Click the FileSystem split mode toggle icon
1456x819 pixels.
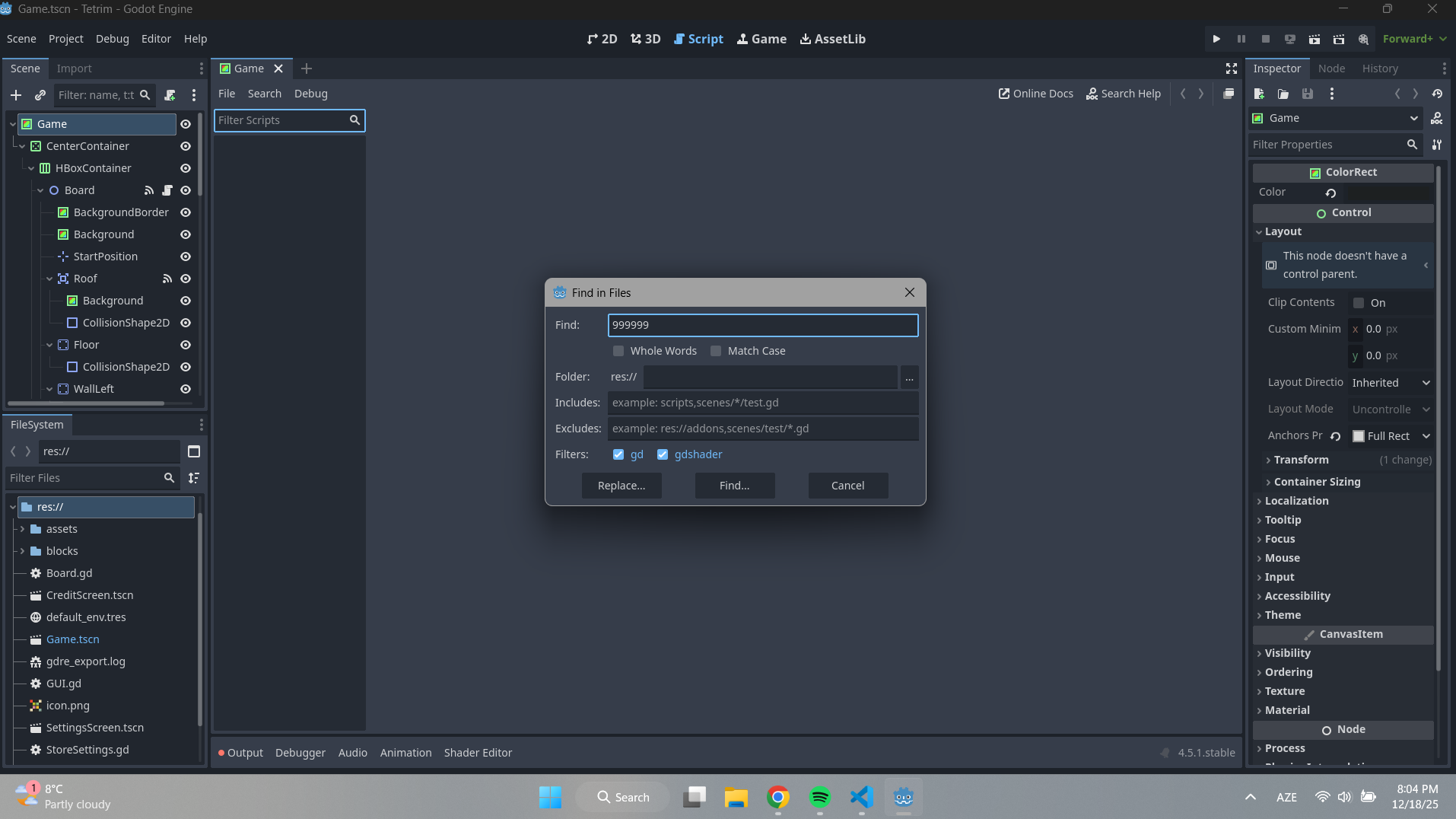tap(194, 451)
